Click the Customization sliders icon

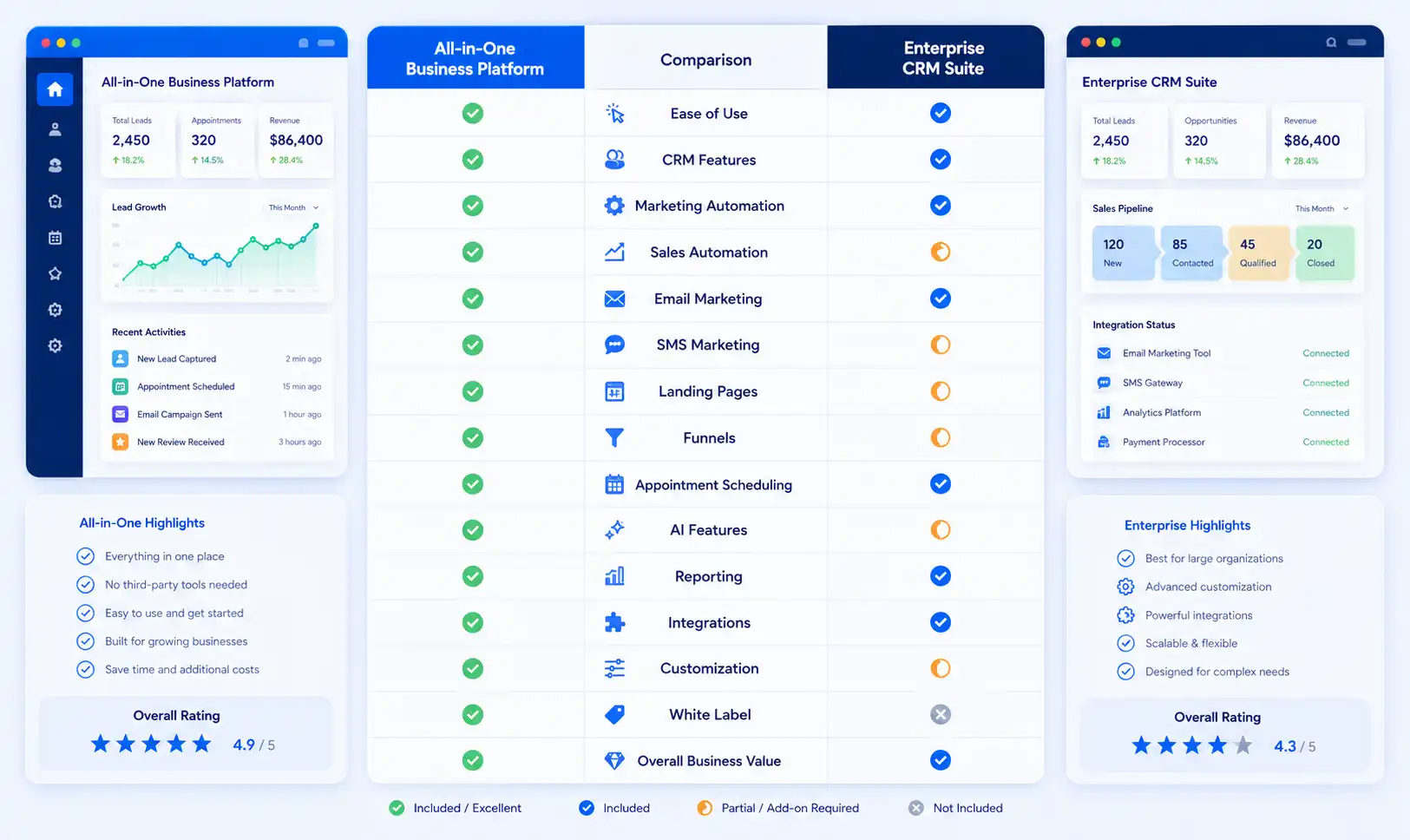pyautogui.click(x=614, y=668)
